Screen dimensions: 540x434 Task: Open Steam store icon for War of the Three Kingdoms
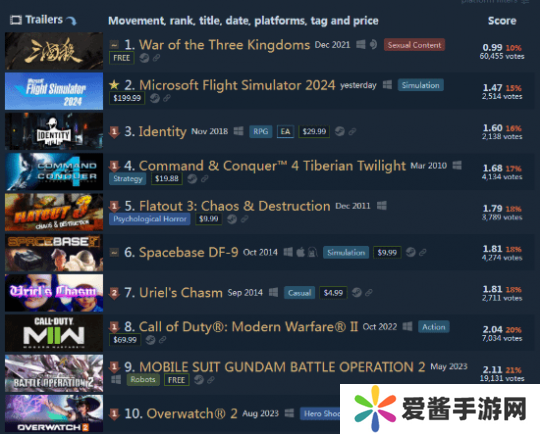click(144, 58)
